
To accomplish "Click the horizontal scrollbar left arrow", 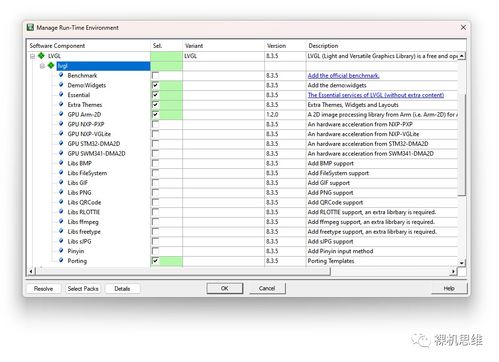I will click(x=31, y=271).
